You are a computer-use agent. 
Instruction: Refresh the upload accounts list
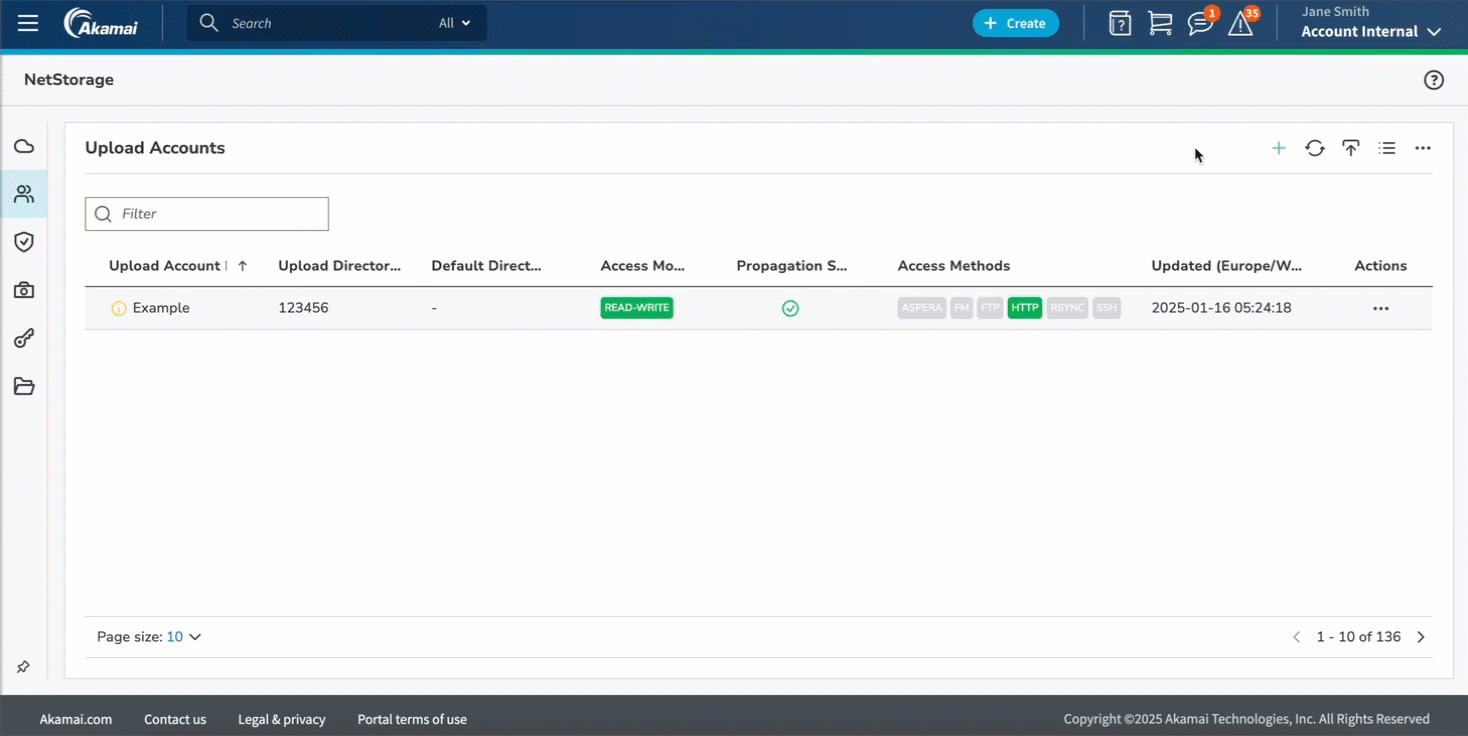[x=1314, y=148]
